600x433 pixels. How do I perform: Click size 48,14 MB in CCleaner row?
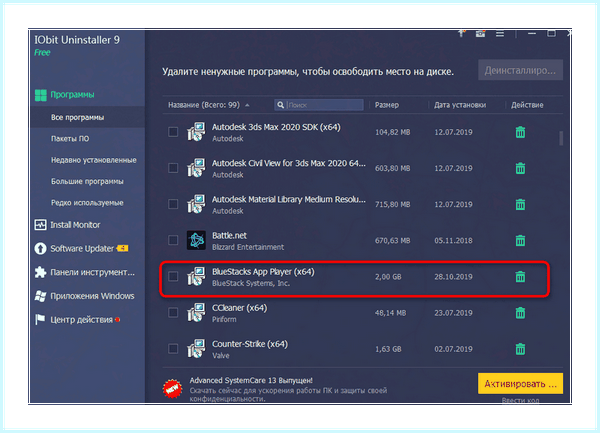(x=390, y=313)
